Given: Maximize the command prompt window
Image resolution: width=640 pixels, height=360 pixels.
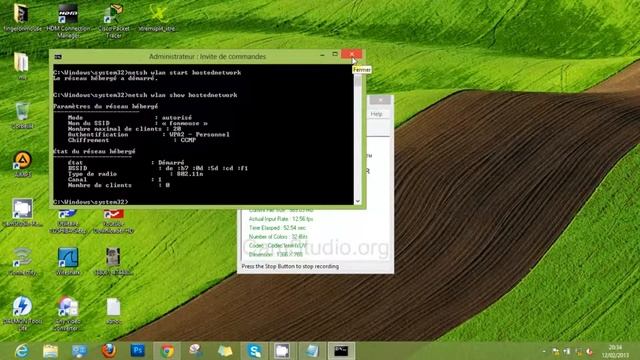Looking at the screenshot, I should [335, 54].
